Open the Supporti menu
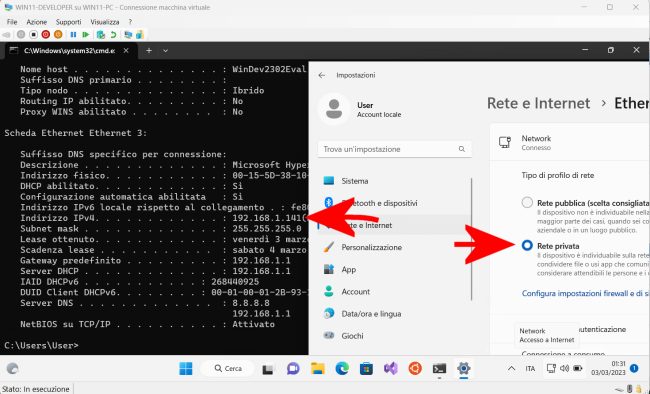Image resolution: width=650 pixels, height=394 pixels. [x=68, y=22]
